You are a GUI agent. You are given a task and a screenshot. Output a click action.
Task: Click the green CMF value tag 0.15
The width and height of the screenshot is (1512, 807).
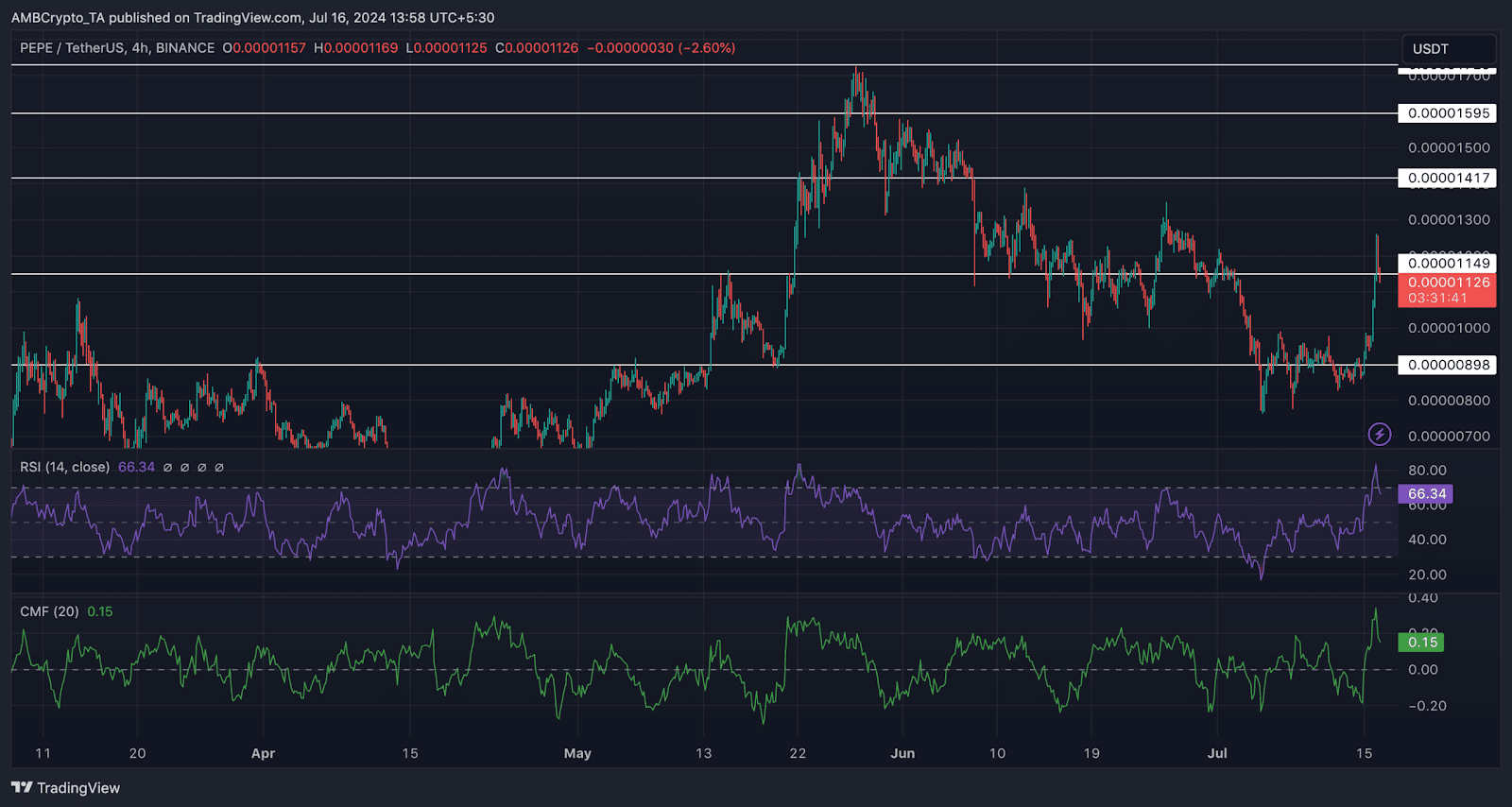[x=1422, y=643]
